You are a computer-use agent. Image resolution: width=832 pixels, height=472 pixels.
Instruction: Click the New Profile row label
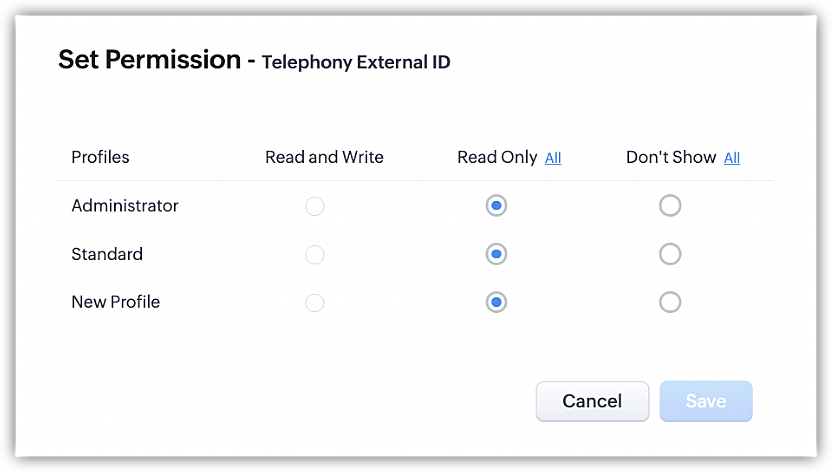point(116,302)
